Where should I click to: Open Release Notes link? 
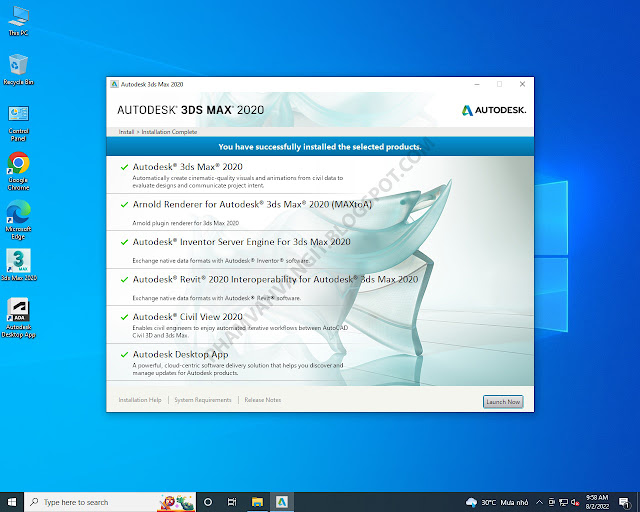pyautogui.click(x=263, y=400)
